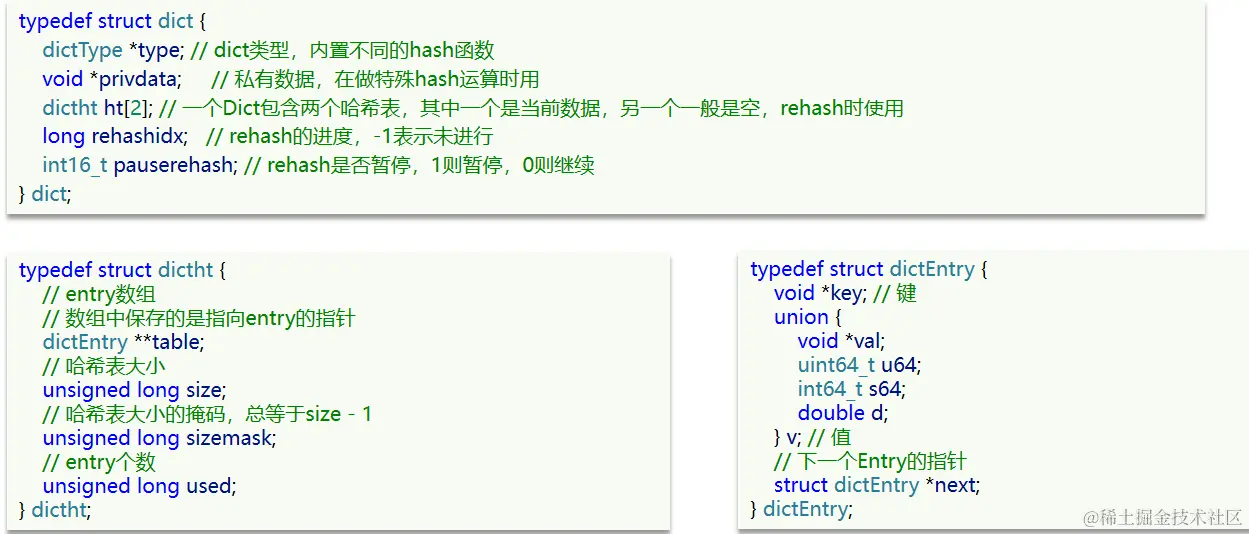Click the '// 下一个Entry的指针' comment
Viewport: 1249px width, 534px height.
(x=871, y=461)
